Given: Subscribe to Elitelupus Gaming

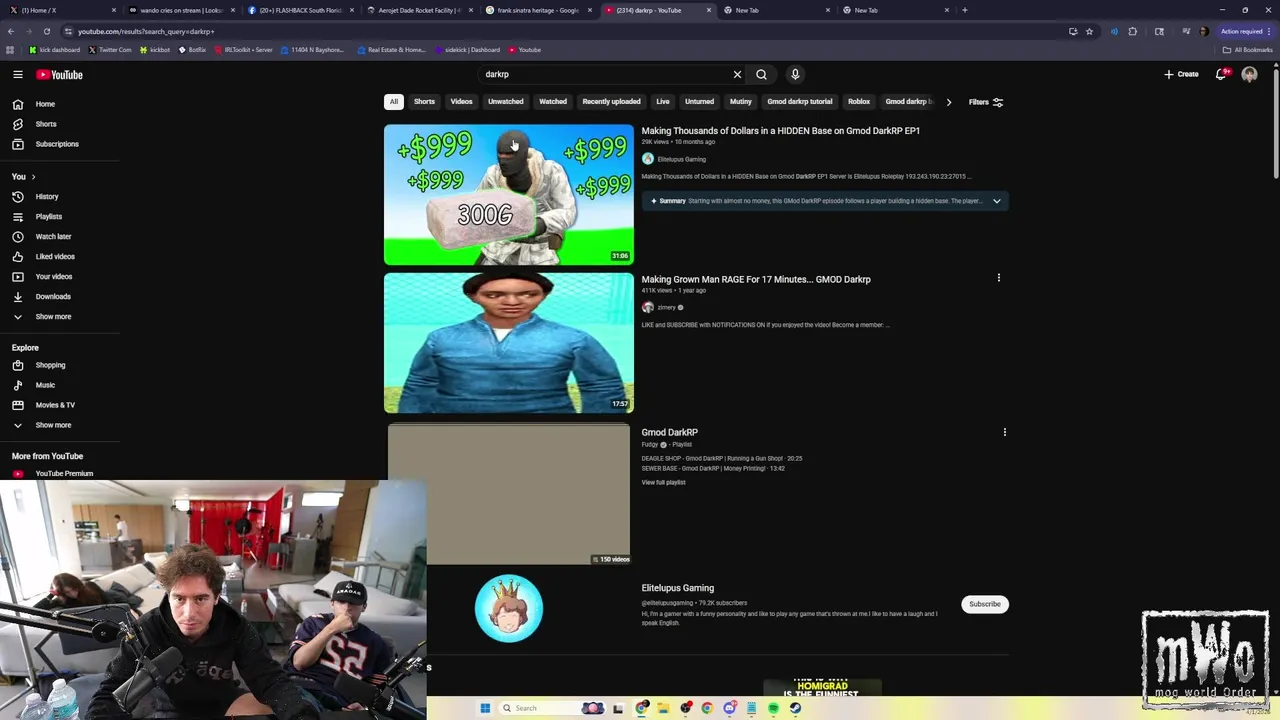Looking at the screenshot, I should pyautogui.click(x=984, y=604).
